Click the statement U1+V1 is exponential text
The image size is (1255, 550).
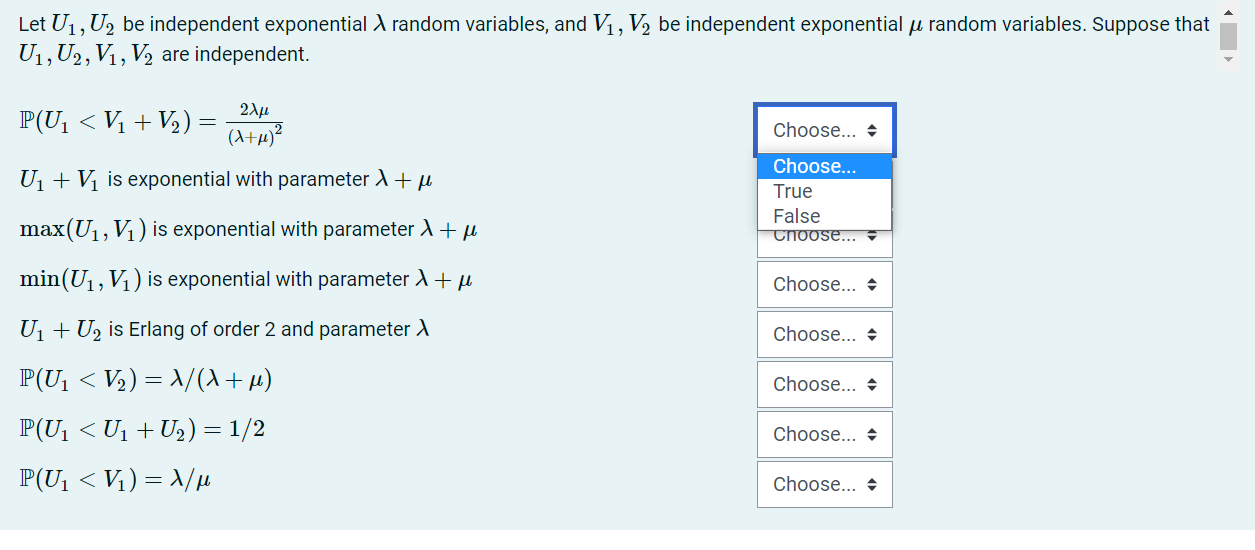(x=225, y=180)
